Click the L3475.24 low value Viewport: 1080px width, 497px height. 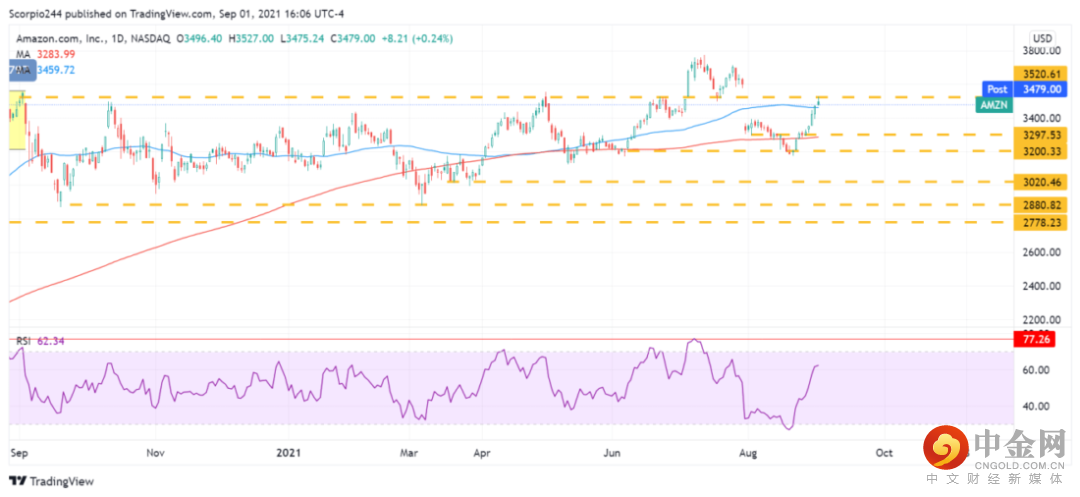[x=302, y=39]
